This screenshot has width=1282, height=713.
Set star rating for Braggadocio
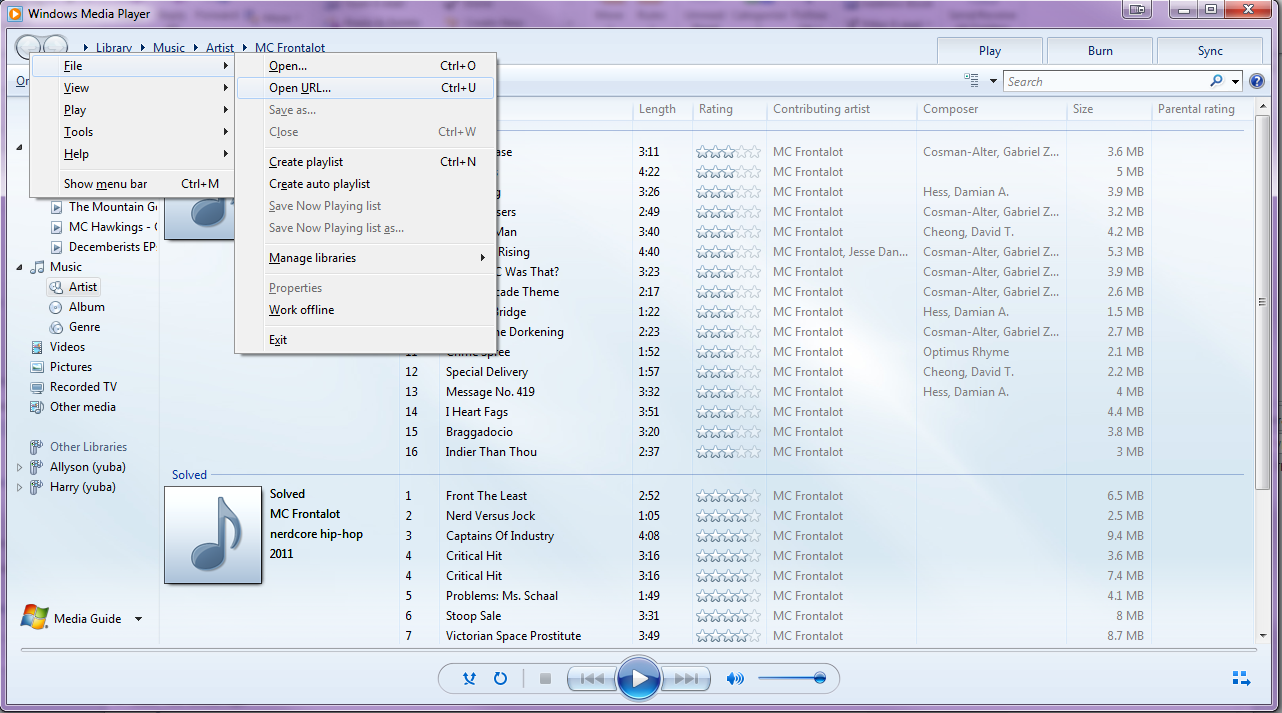click(x=729, y=432)
